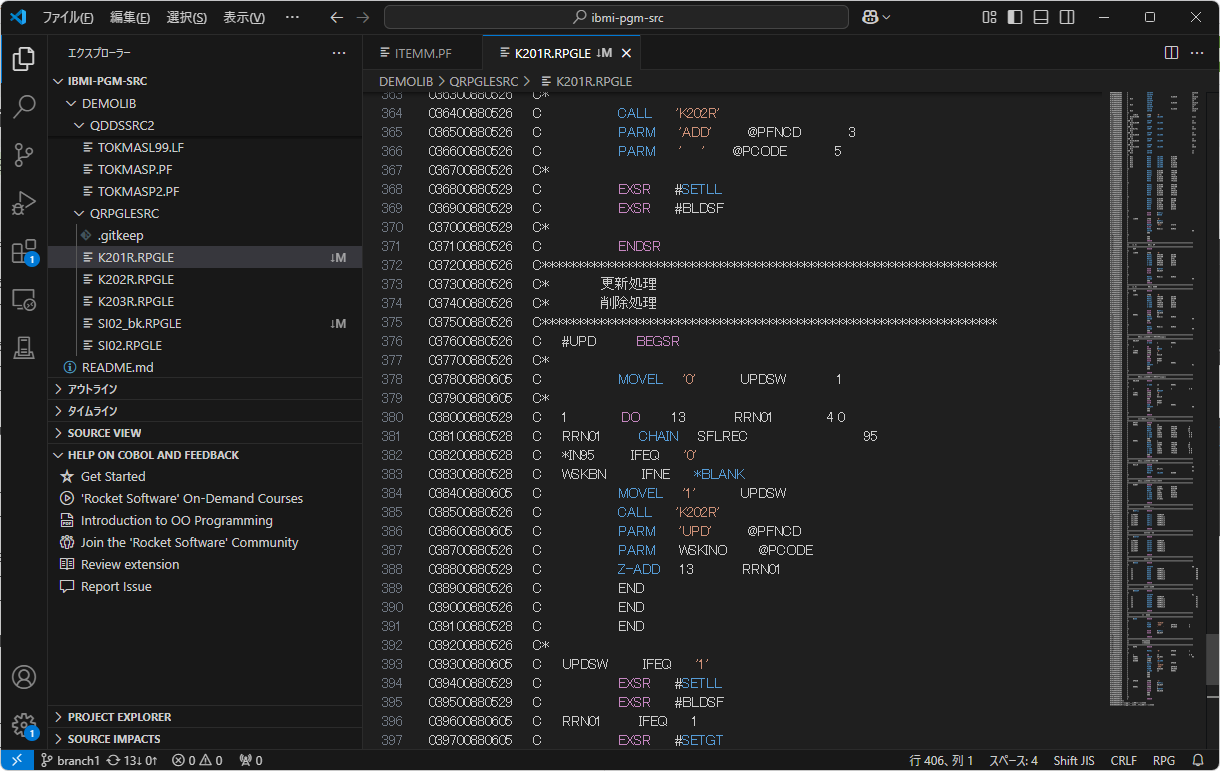Click Join the 'Rocket Software' Community
1220x771 pixels.
tap(190, 543)
